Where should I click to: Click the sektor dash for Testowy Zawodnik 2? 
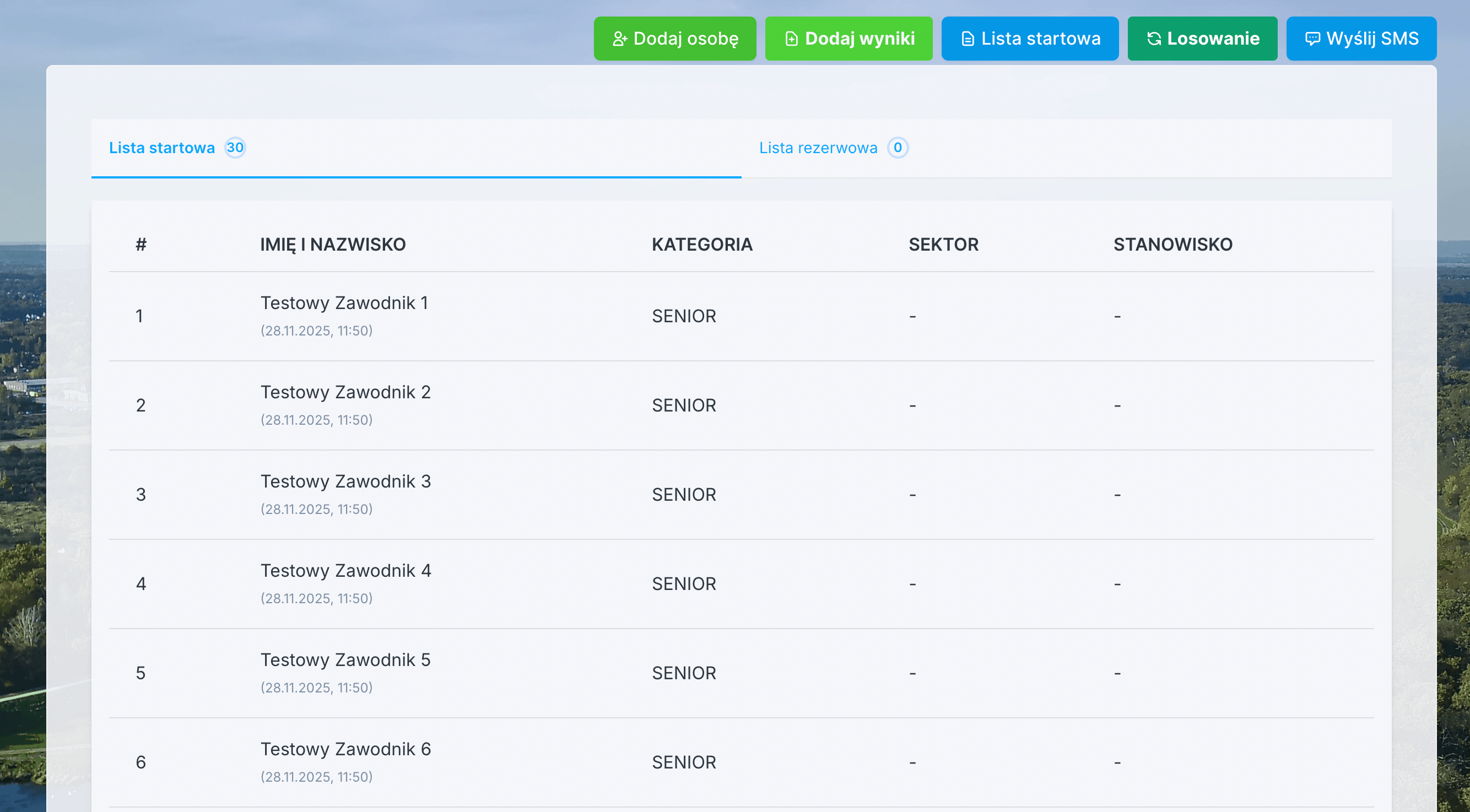(911, 405)
